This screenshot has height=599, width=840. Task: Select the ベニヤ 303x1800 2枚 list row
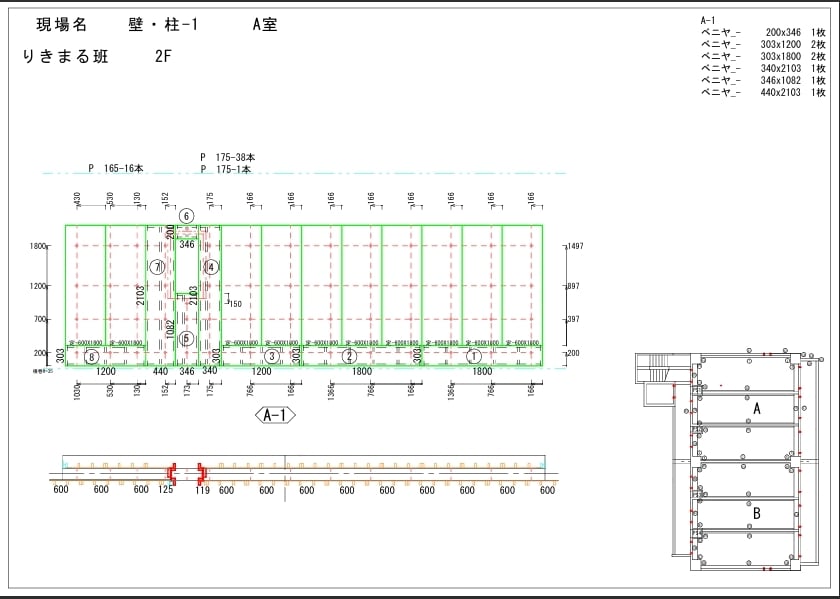coord(763,56)
